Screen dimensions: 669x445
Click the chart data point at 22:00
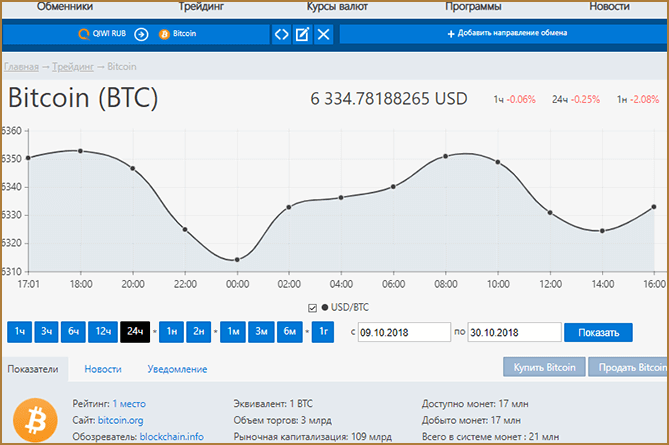tap(185, 230)
